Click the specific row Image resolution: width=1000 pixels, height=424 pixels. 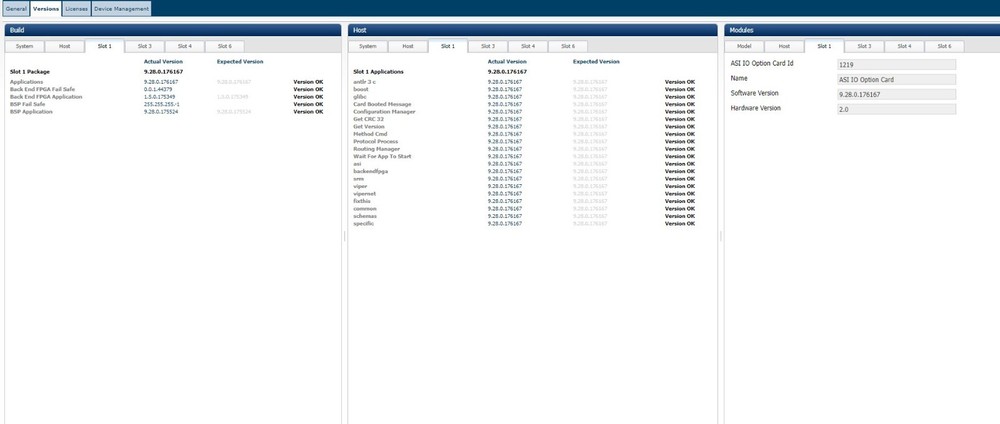(x=524, y=223)
